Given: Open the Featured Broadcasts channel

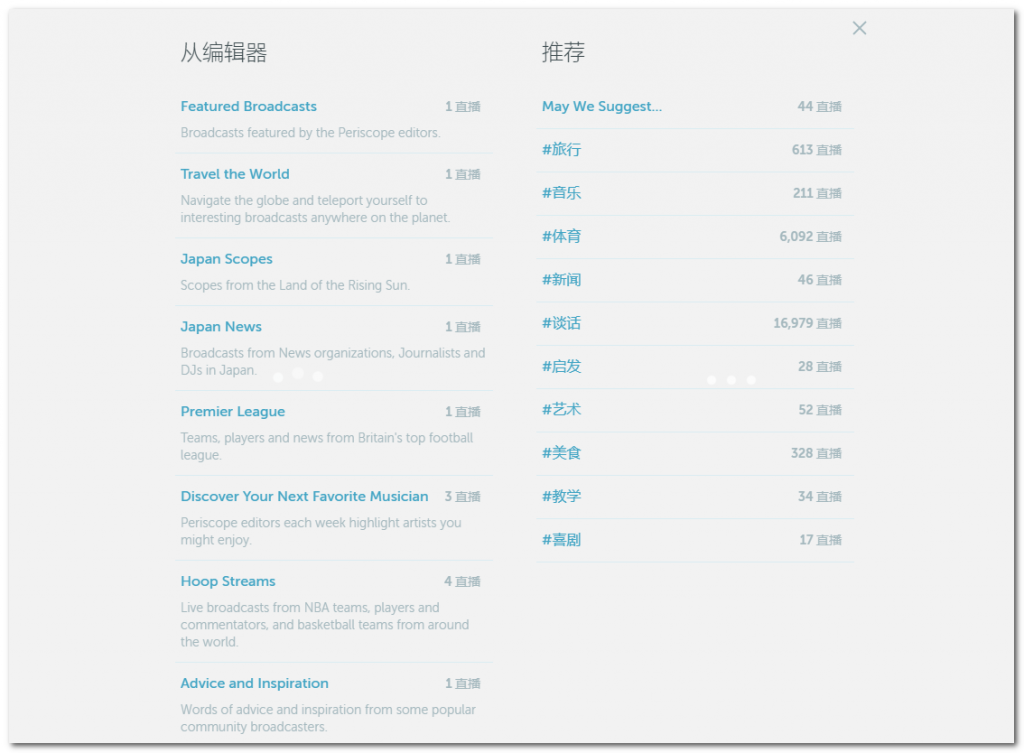Looking at the screenshot, I should click(248, 106).
